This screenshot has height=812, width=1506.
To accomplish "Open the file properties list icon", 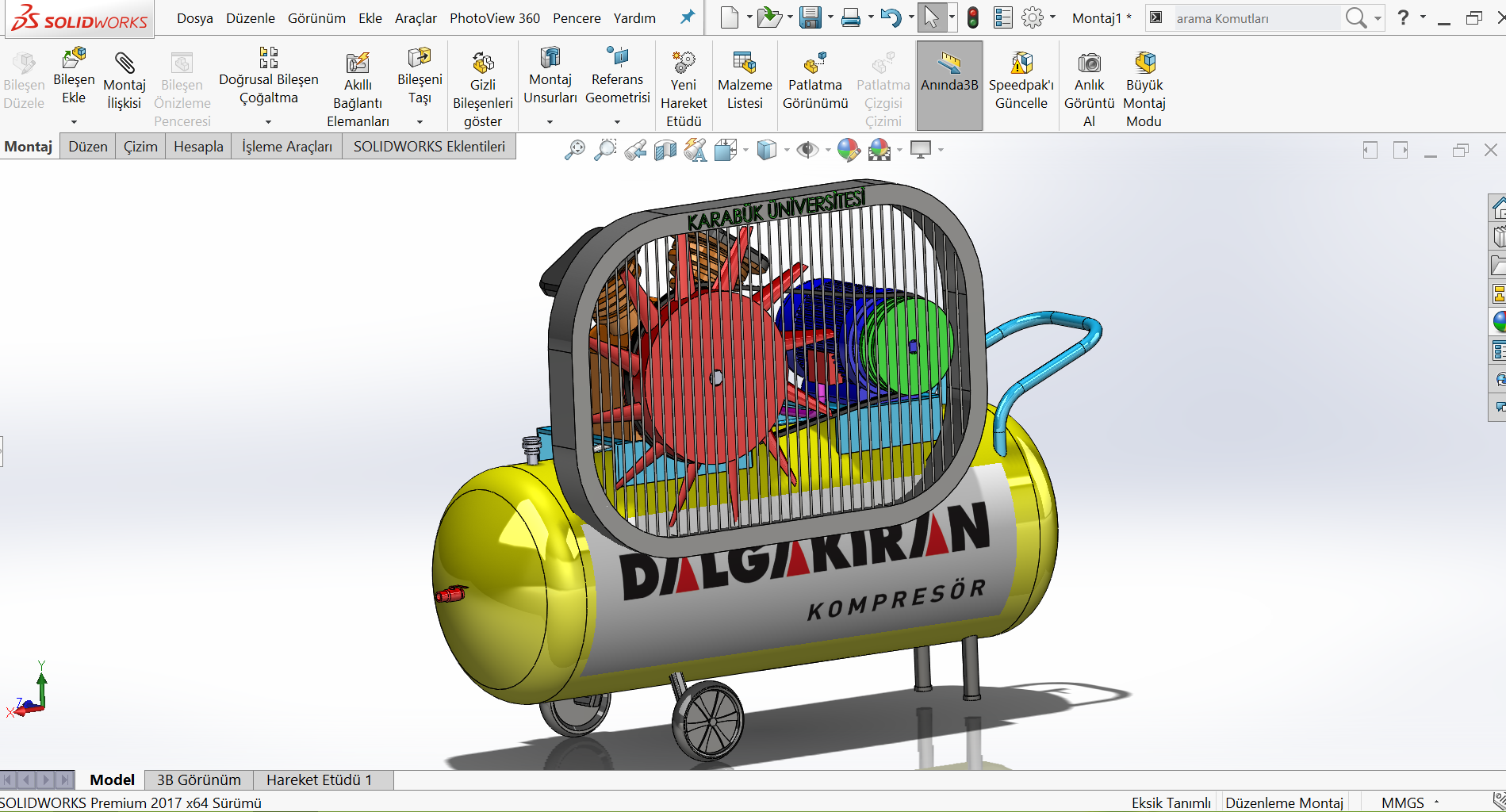I will tap(1003, 17).
